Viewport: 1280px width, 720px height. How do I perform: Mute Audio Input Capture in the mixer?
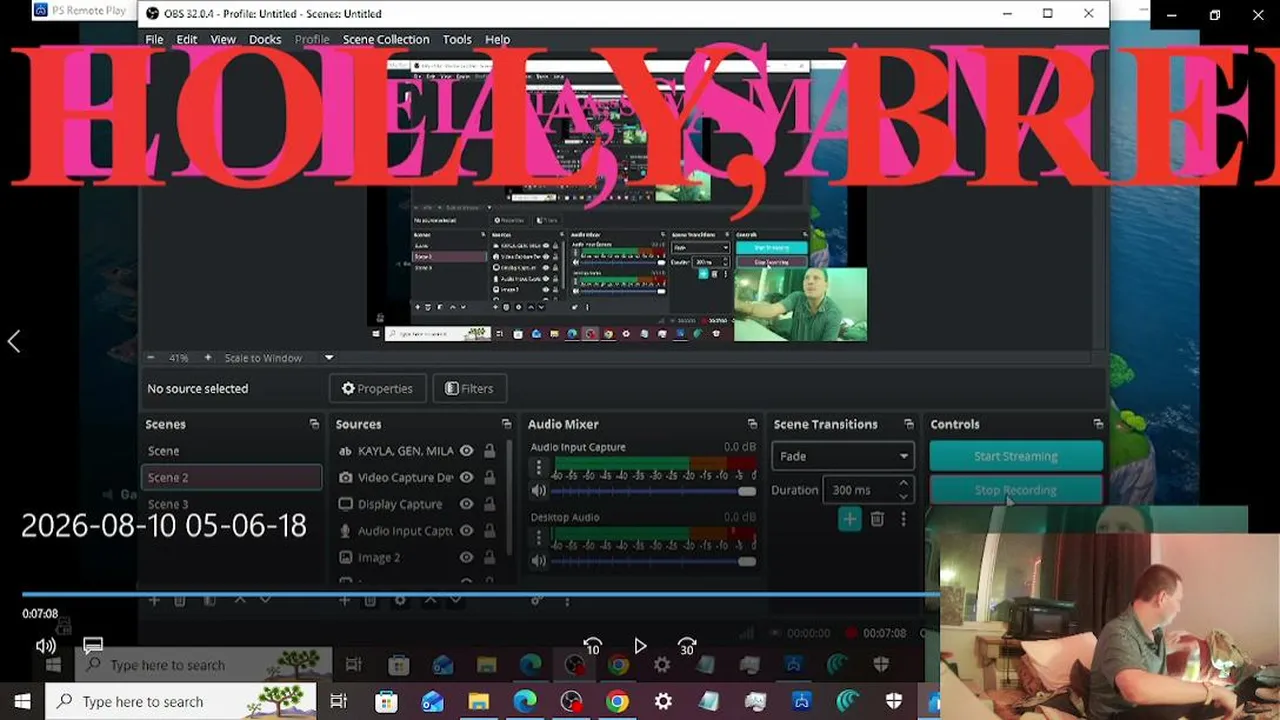[x=539, y=491]
